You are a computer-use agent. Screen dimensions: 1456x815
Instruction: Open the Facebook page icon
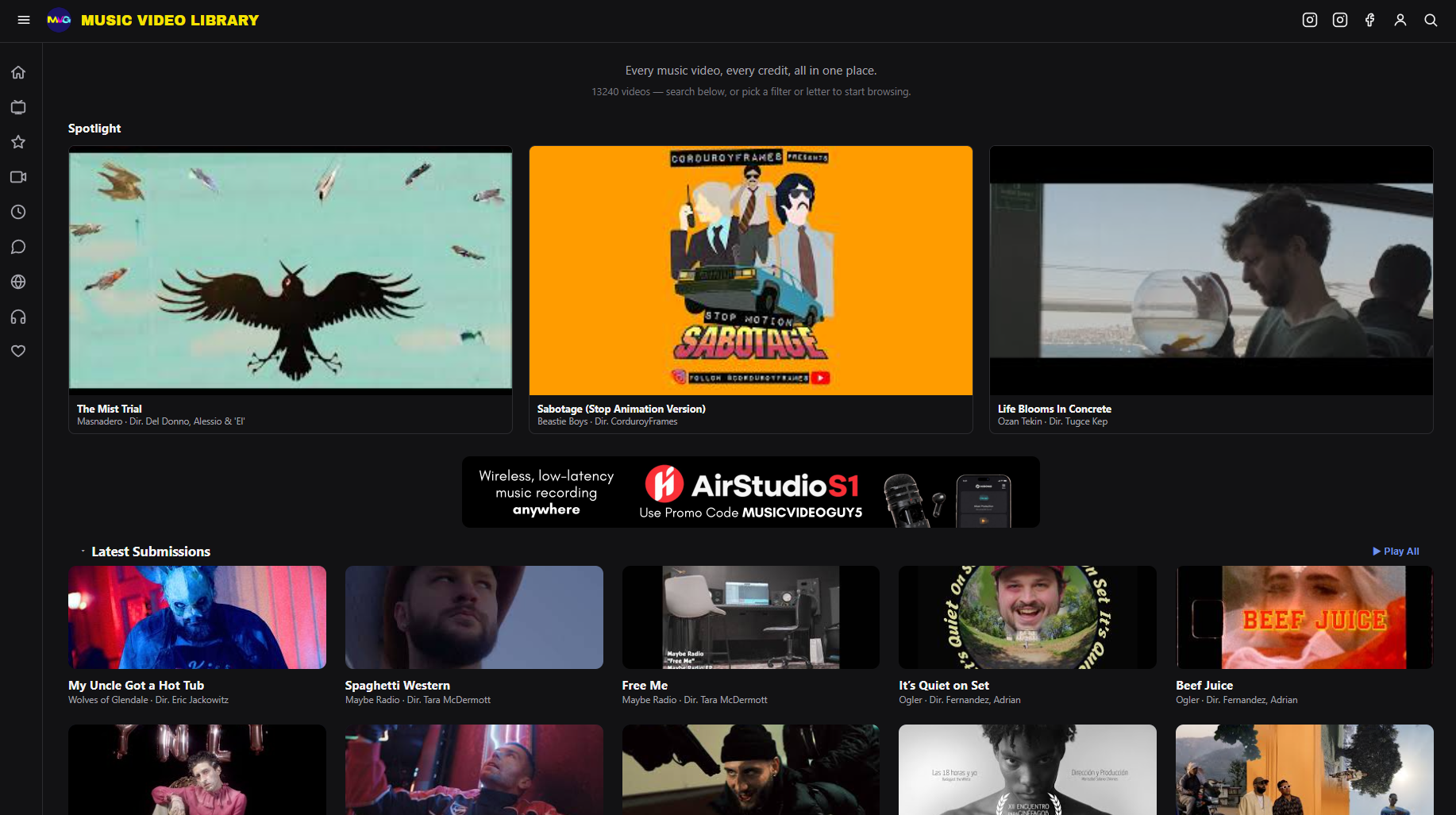[x=1370, y=20]
